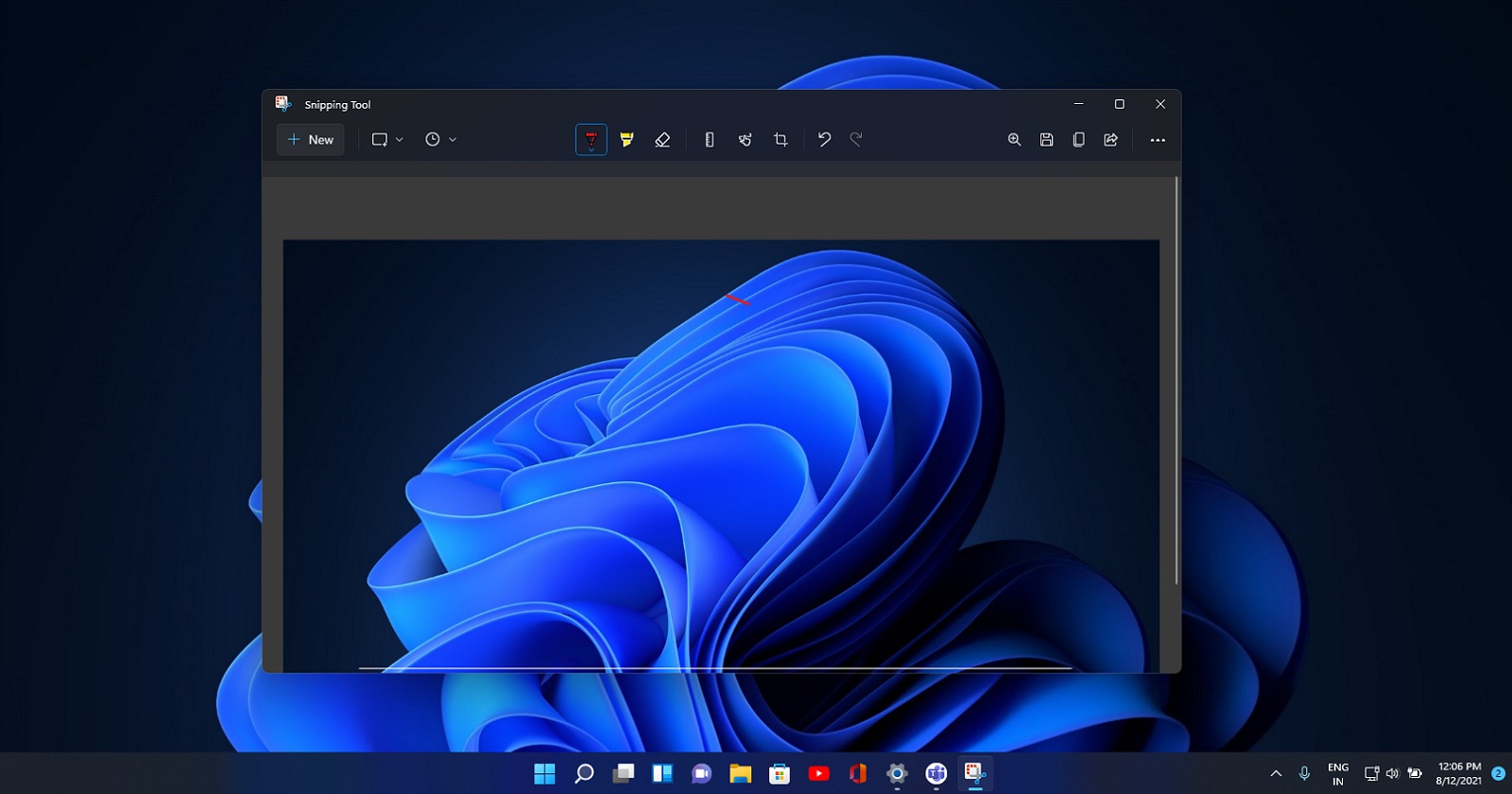This screenshot has width=1512, height=794.
Task: Select the yellow Highlighter tool
Action: 627,140
